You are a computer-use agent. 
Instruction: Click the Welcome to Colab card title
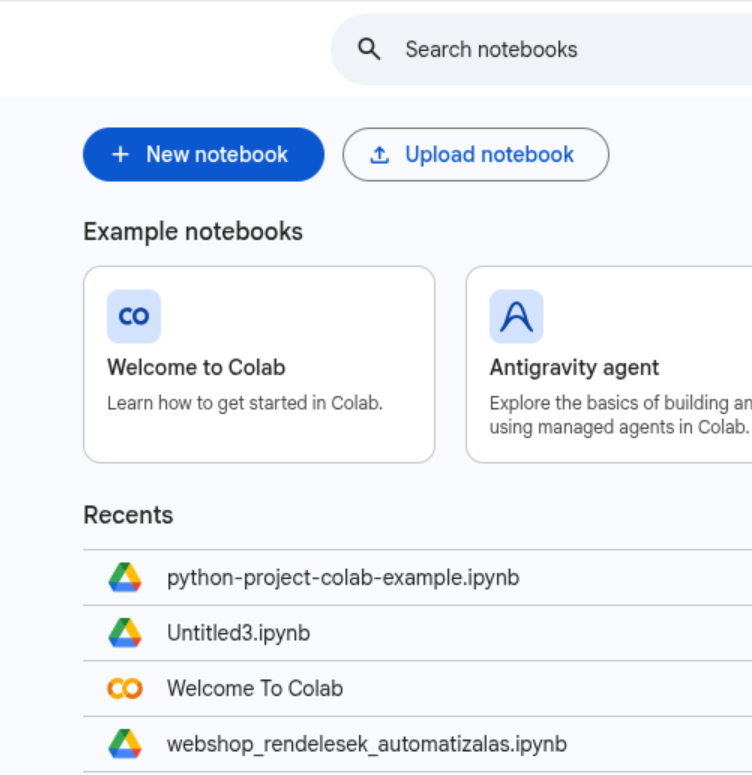pos(196,368)
